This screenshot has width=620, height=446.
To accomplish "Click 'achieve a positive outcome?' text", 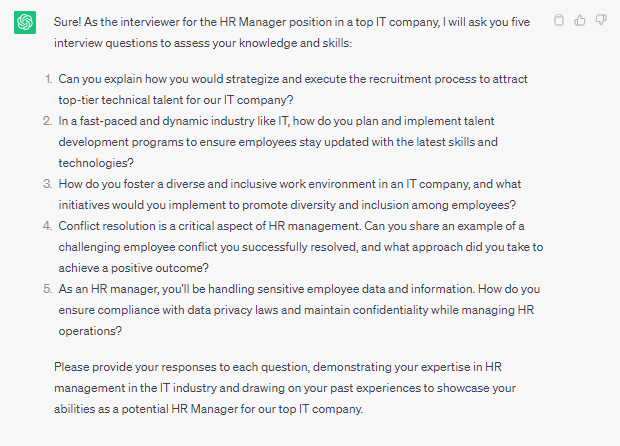I will pyautogui.click(x=133, y=268).
